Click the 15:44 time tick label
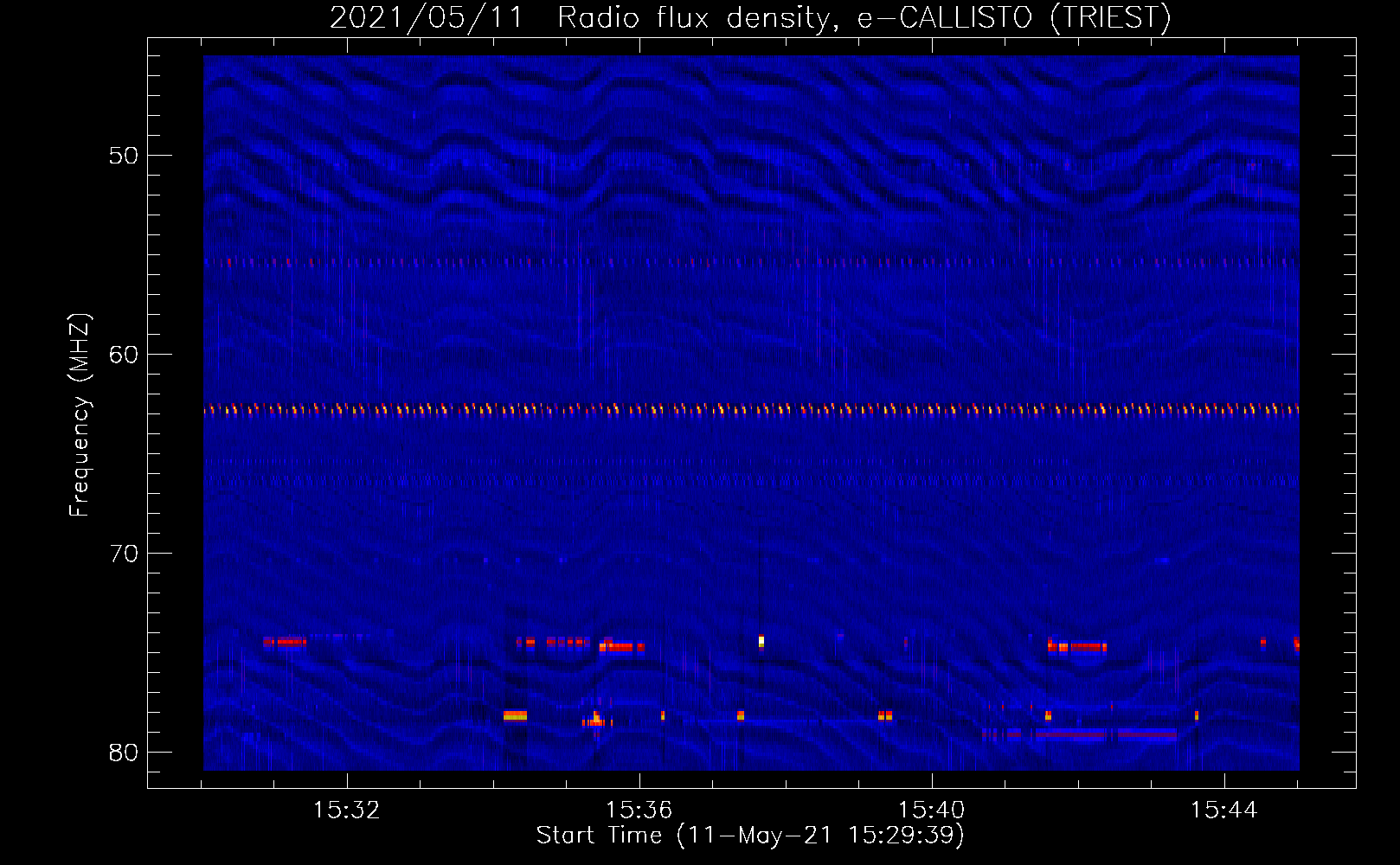The width and height of the screenshot is (1400, 865). (x=1223, y=811)
